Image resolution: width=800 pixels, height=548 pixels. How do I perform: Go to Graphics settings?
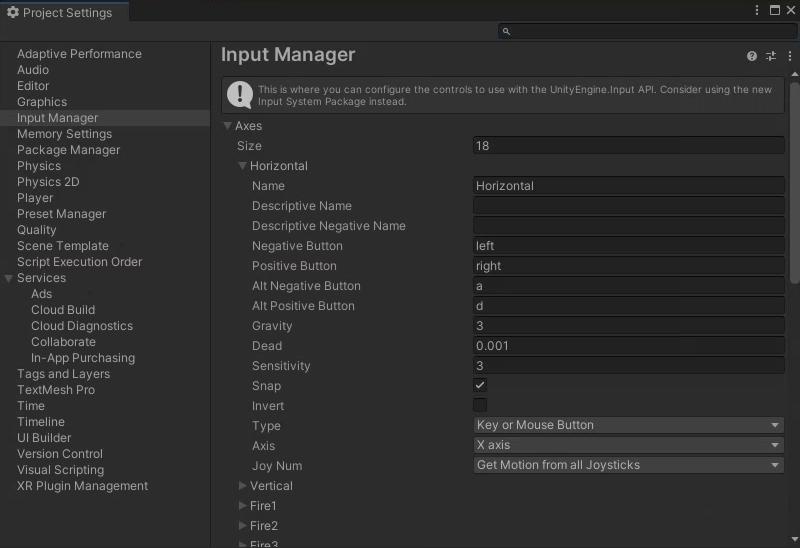[42, 102]
